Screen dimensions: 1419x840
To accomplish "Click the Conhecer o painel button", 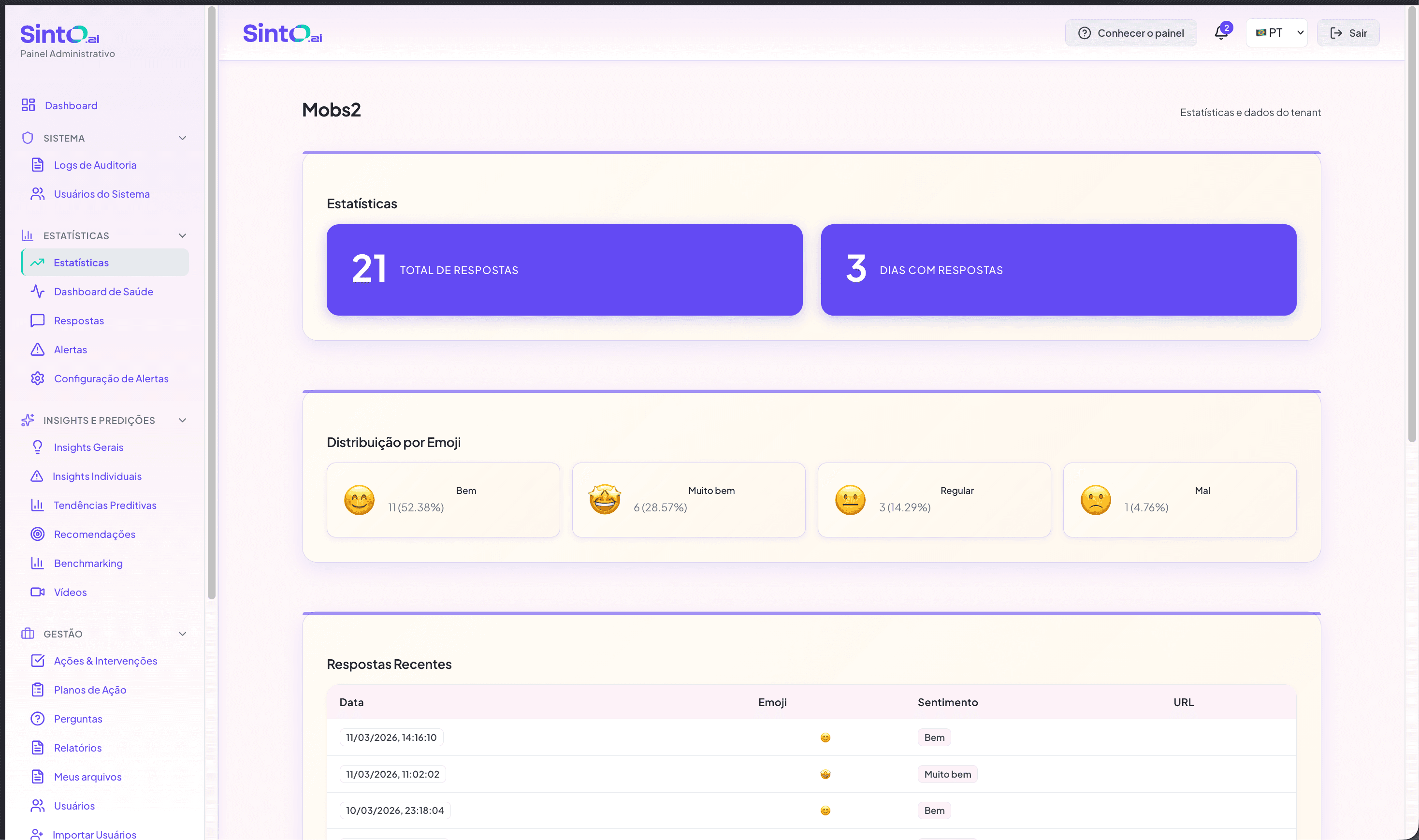I will [1130, 33].
